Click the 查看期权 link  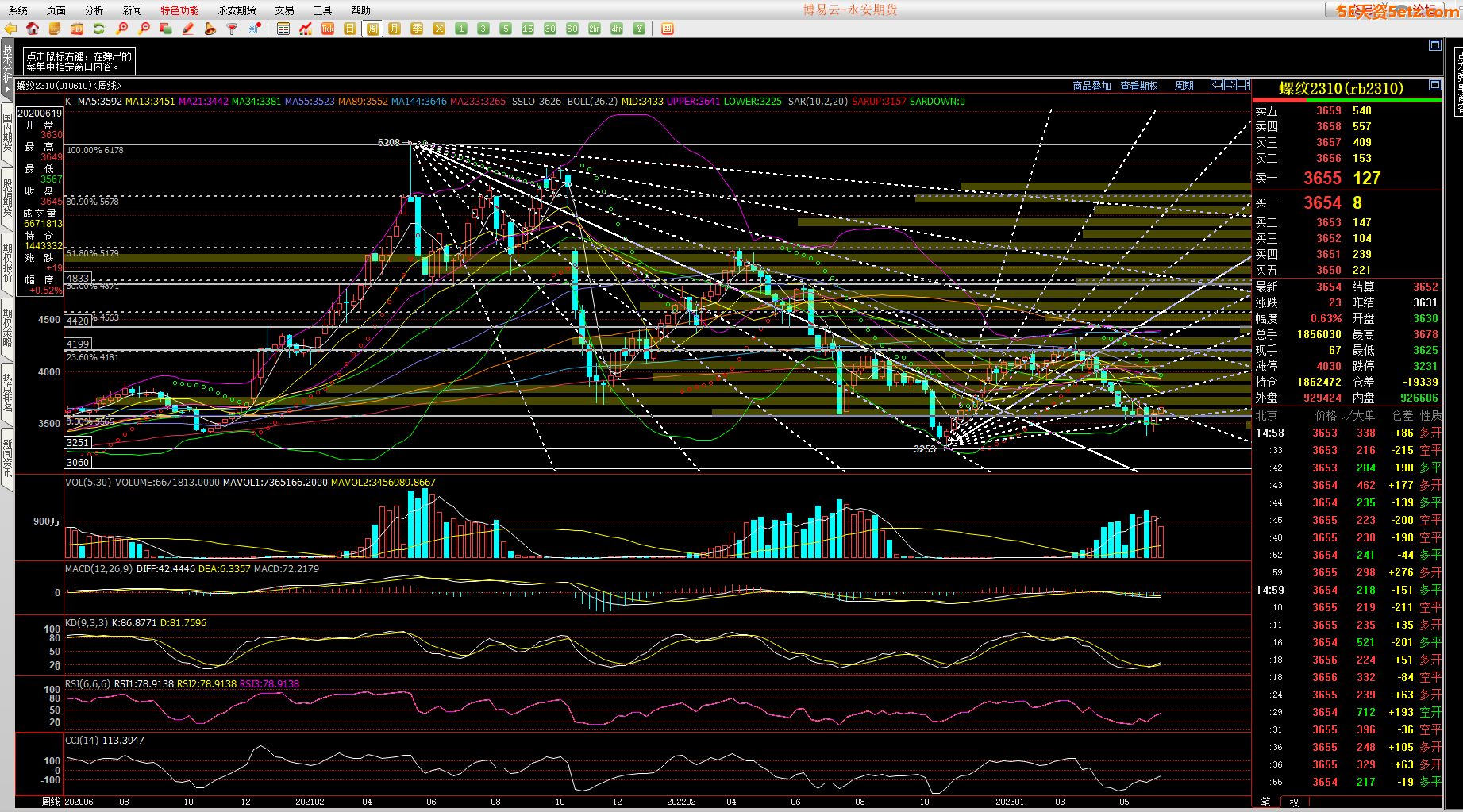coord(1140,86)
